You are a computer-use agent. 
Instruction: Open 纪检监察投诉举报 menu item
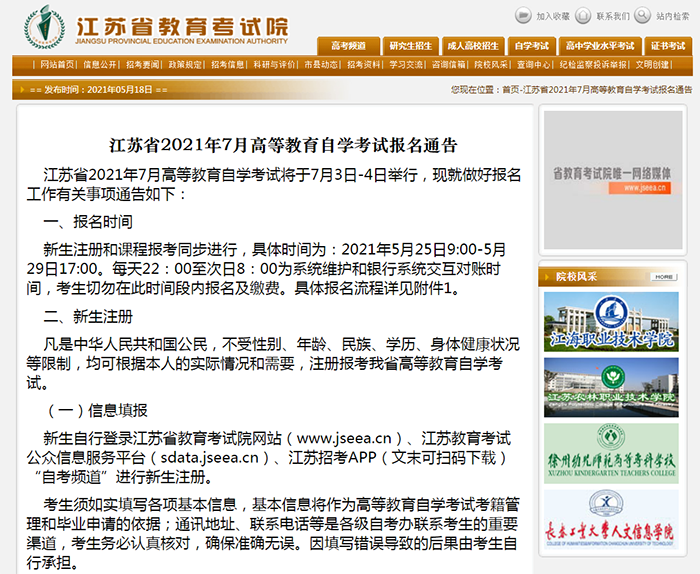click(593, 65)
